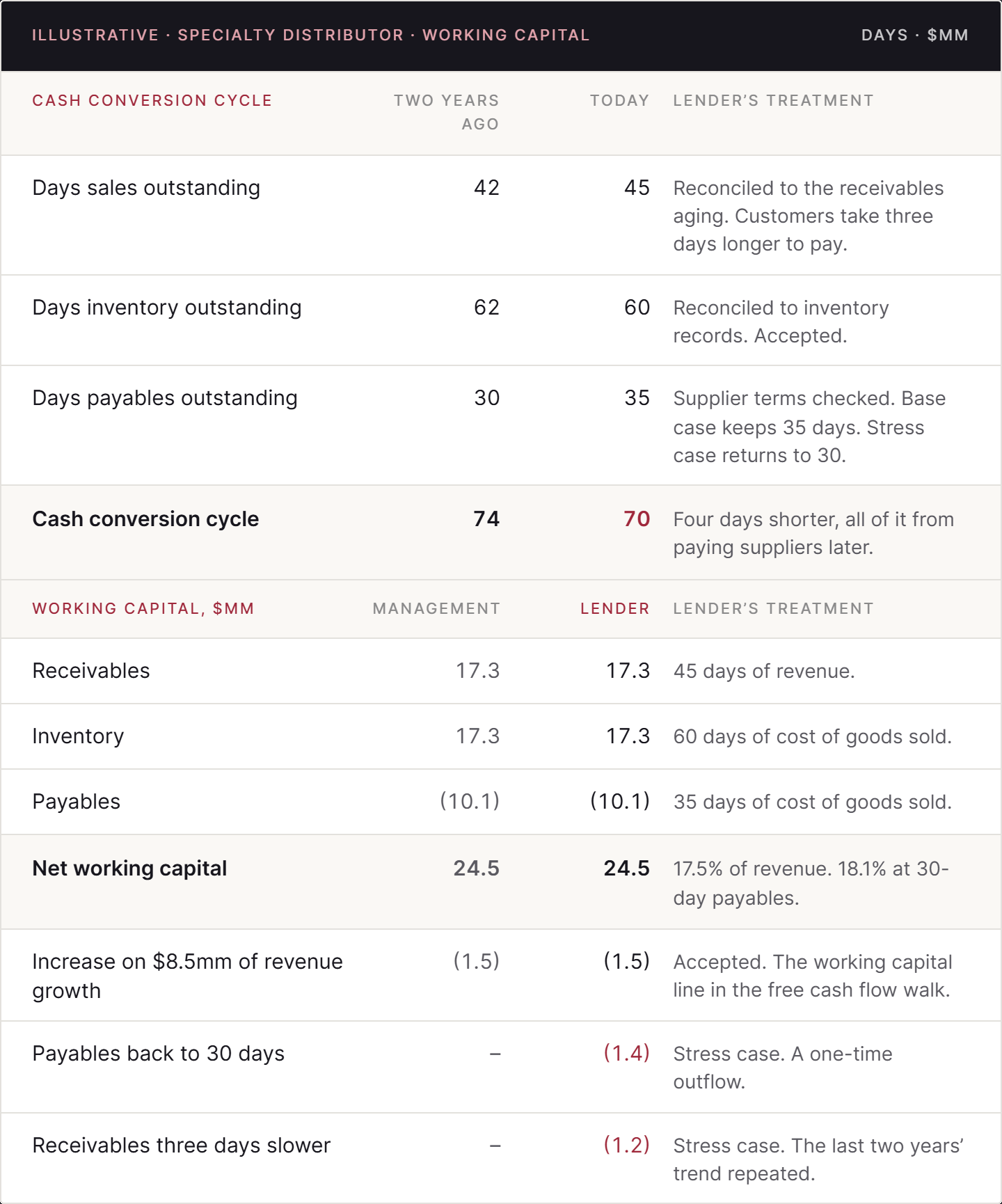Click the MANAGEMENT column header
1002x1204 pixels.
coord(436,609)
